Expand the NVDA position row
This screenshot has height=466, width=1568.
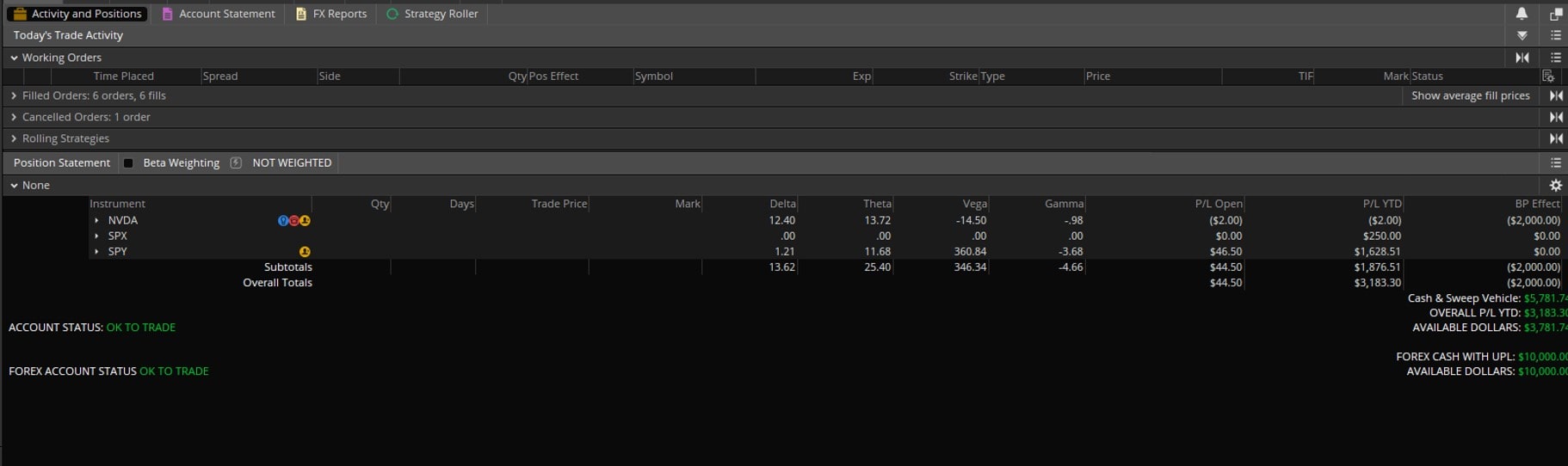tap(96, 221)
